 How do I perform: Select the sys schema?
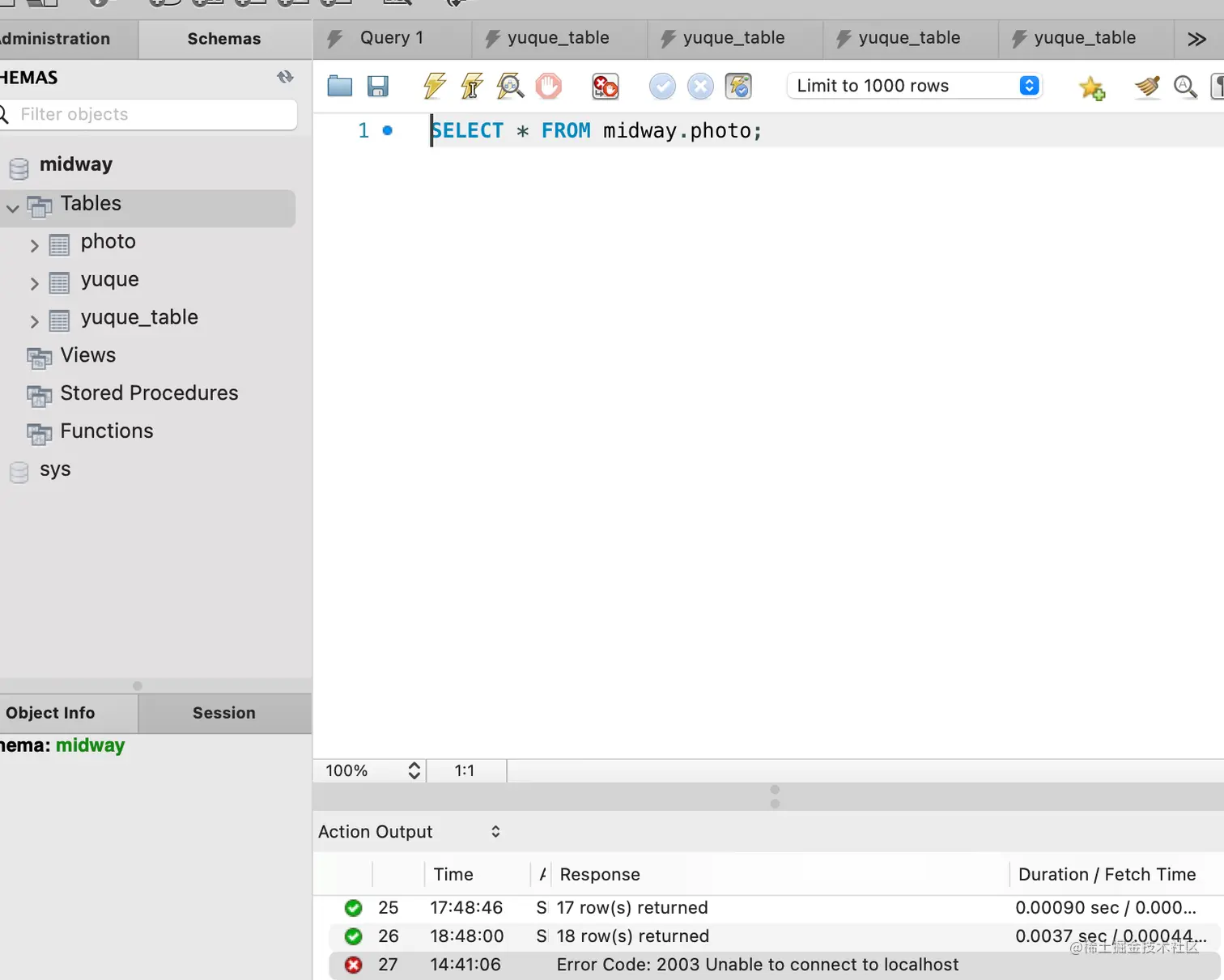(55, 469)
